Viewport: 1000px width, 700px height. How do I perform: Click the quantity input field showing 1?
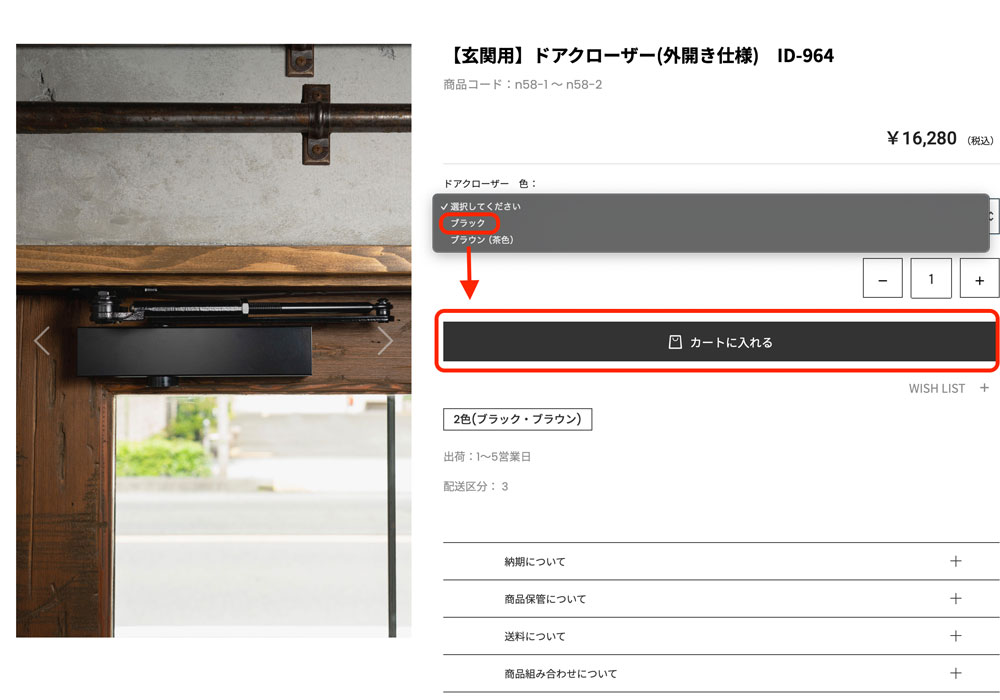[x=930, y=279]
